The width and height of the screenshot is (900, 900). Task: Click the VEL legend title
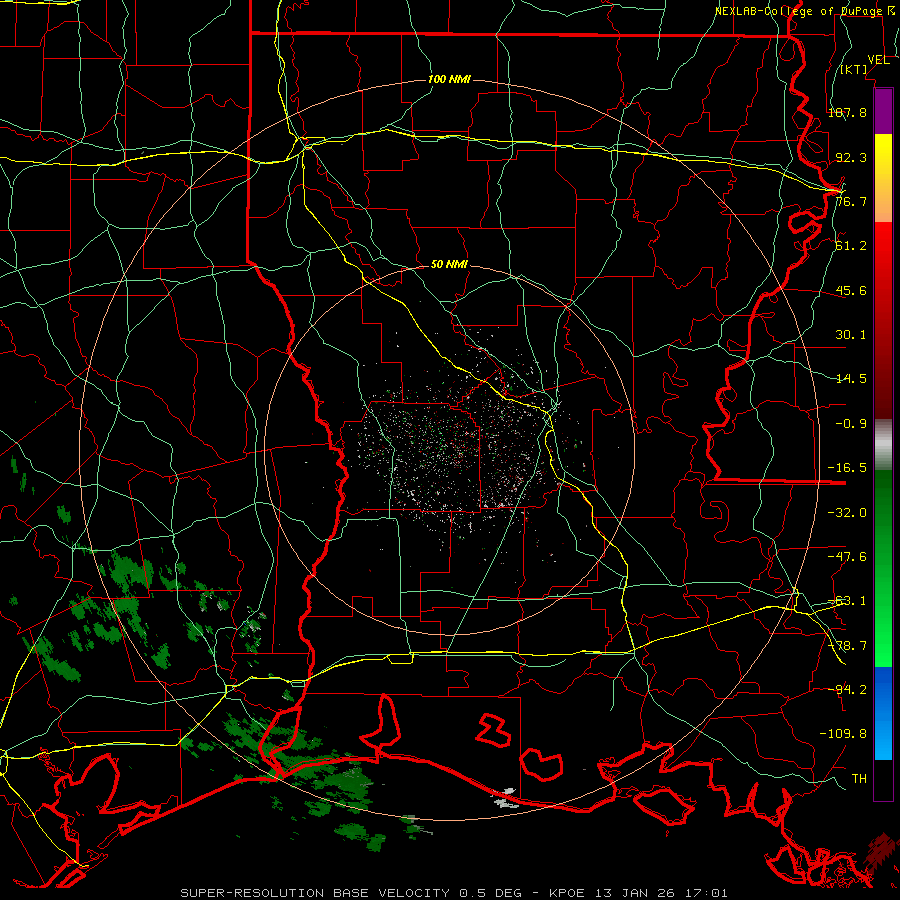pyautogui.click(x=878, y=60)
